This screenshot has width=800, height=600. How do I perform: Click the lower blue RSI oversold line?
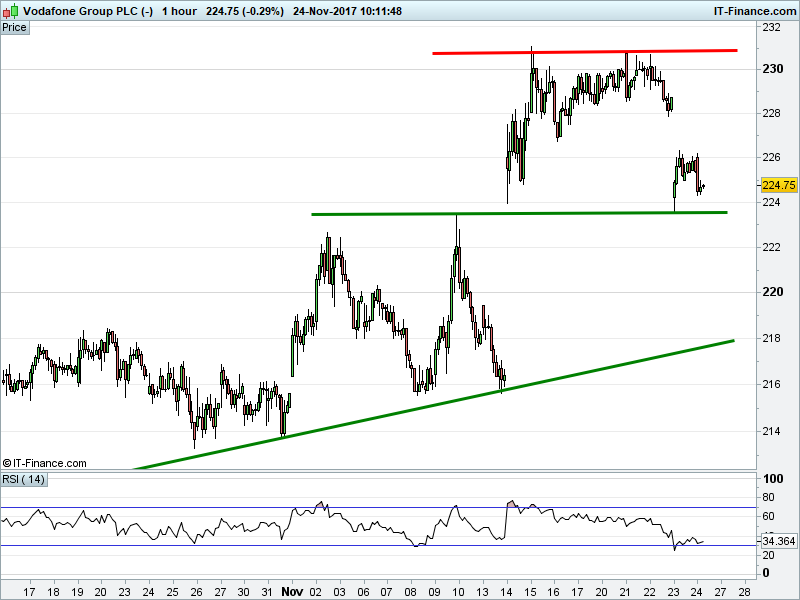point(378,545)
